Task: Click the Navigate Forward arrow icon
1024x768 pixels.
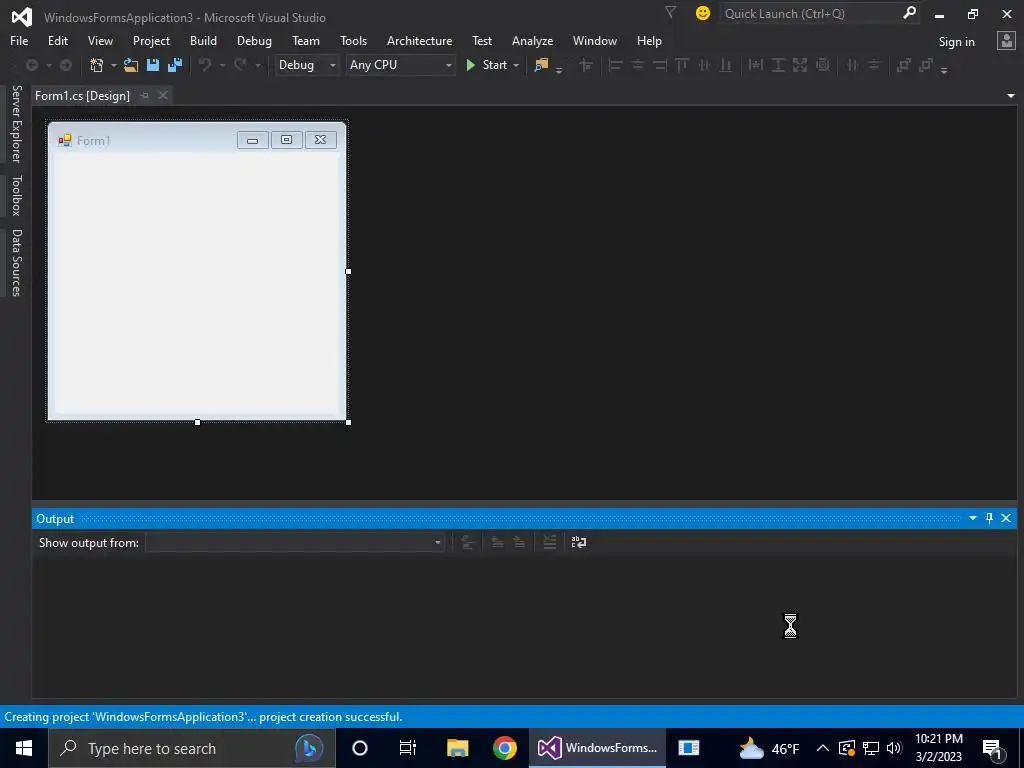Action: (x=65, y=65)
